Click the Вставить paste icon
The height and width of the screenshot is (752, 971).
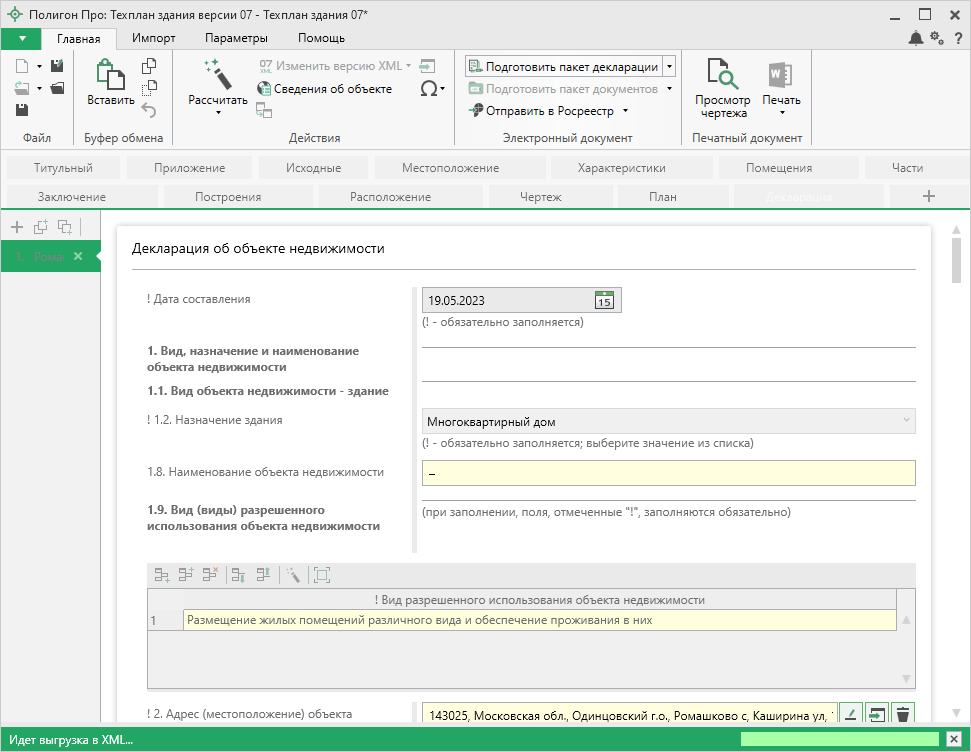pyautogui.click(x=110, y=75)
